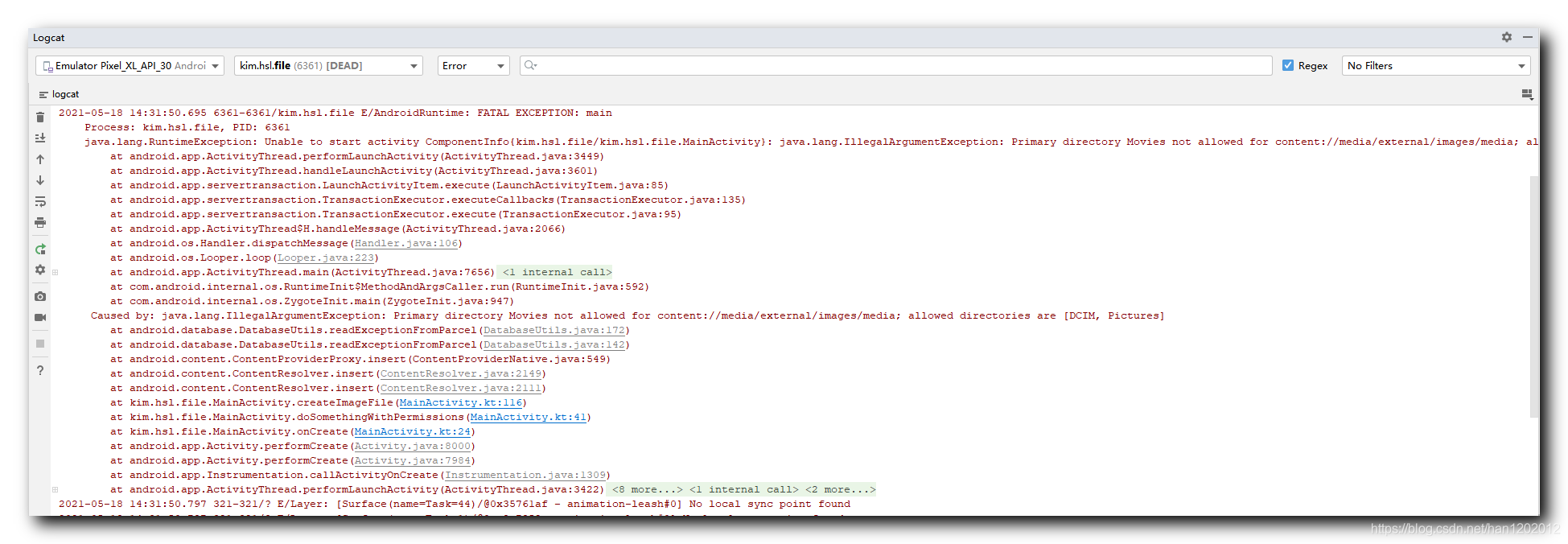
Task: Toggle the Regex checkbox
Action: 1288,65
